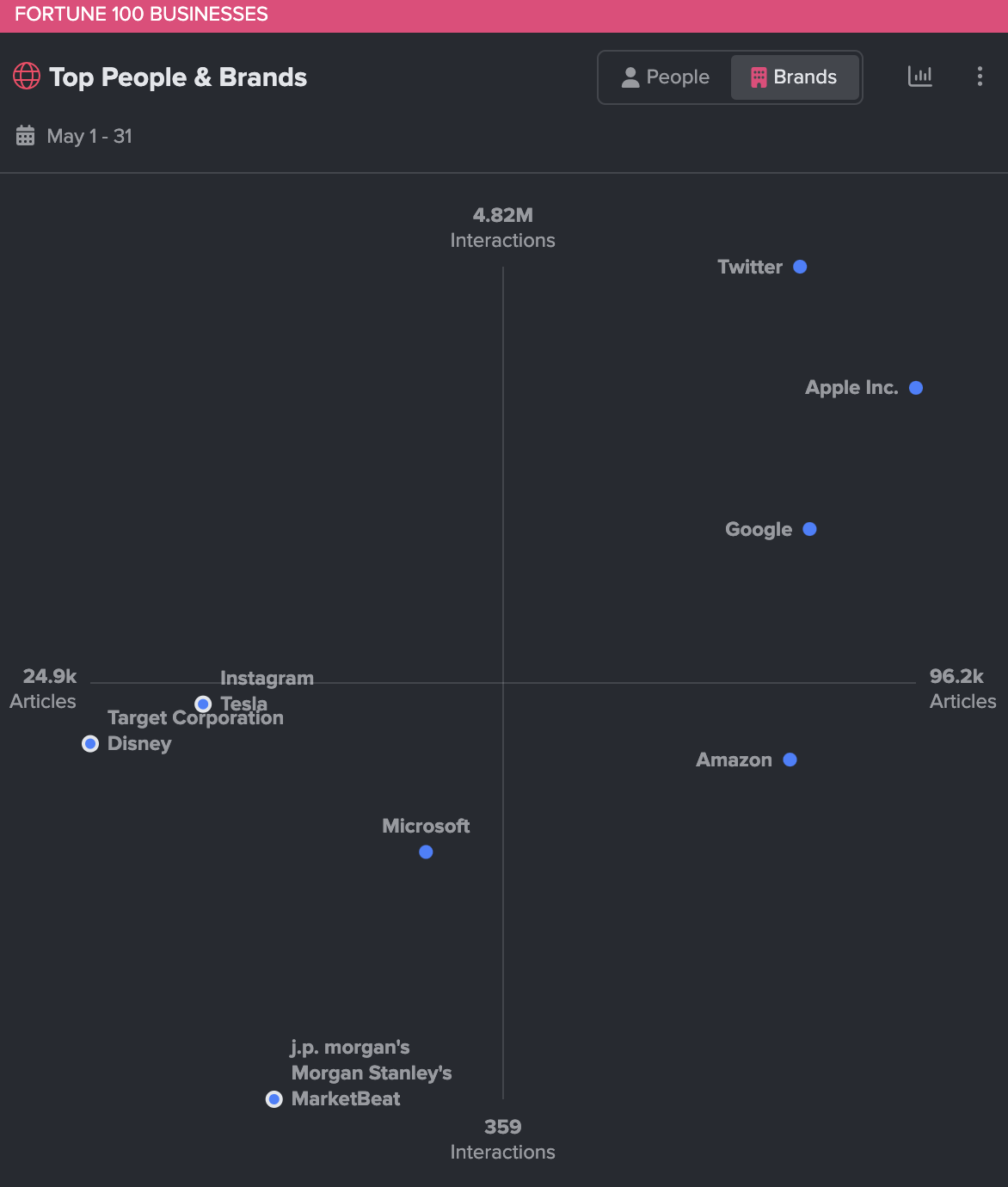Select Apple Inc.'s blue data point
The image size is (1008, 1187).
click(915, 387)
